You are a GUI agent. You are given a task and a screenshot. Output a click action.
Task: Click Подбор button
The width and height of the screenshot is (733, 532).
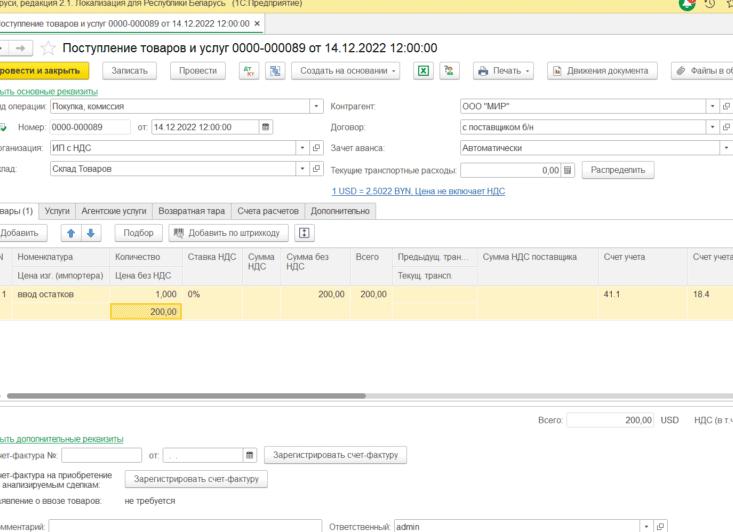[138, 233]
